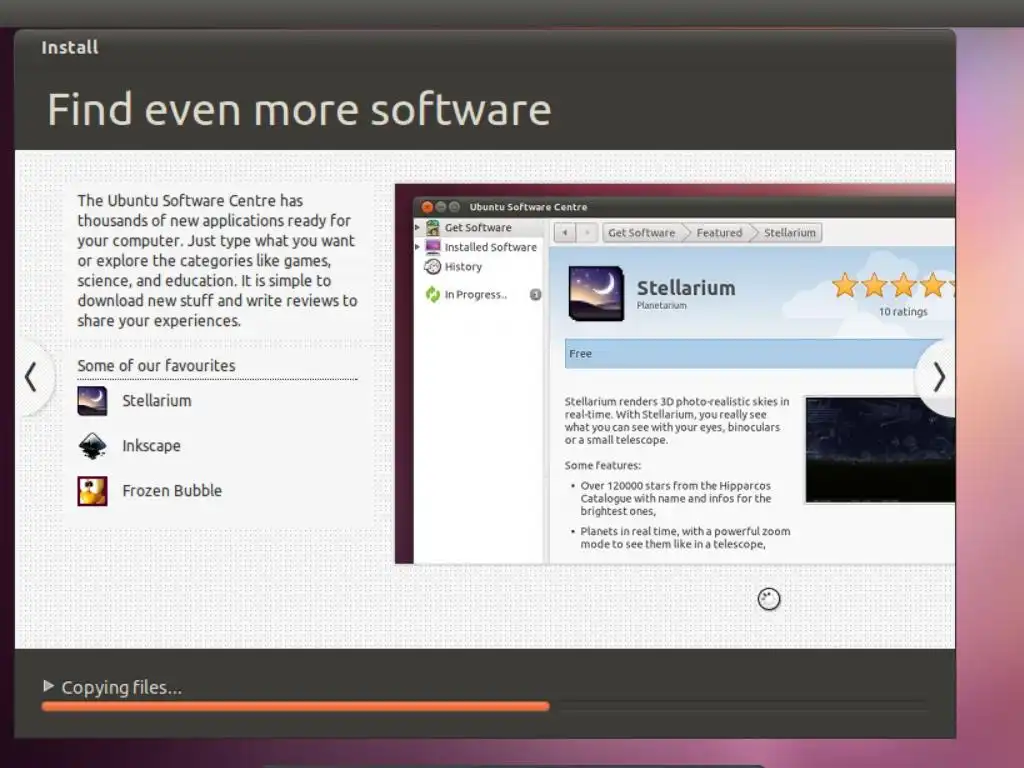Click the In Progress green arrows icon
This screenshot has width=1024, height=768.
pos(432,295)
